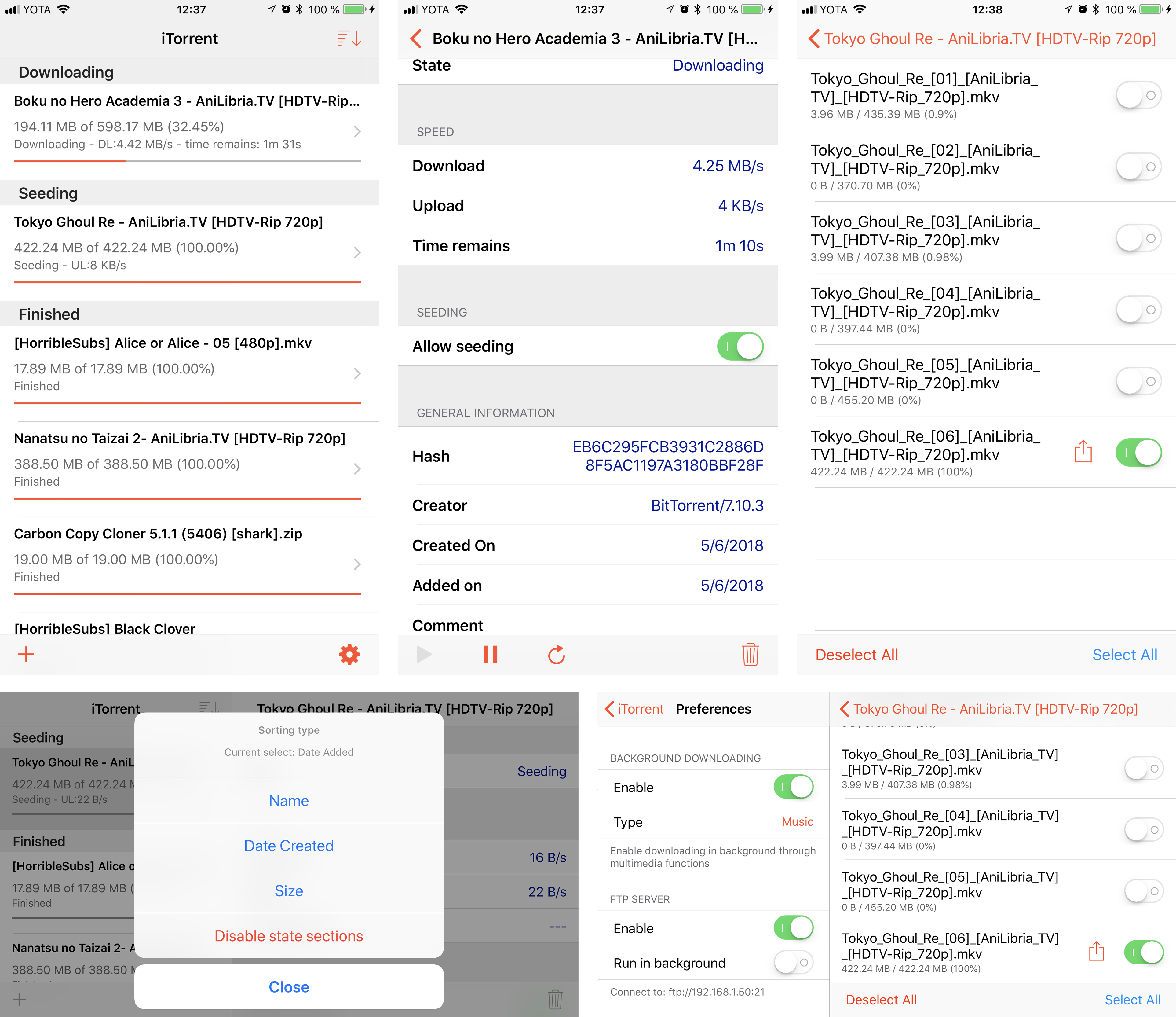This screenshot has width=1176, height=1017.
Task: Open Tokyo Ghoul Re seeding torrent chevron
Action: pyautogui.click(x=357, y=253)
